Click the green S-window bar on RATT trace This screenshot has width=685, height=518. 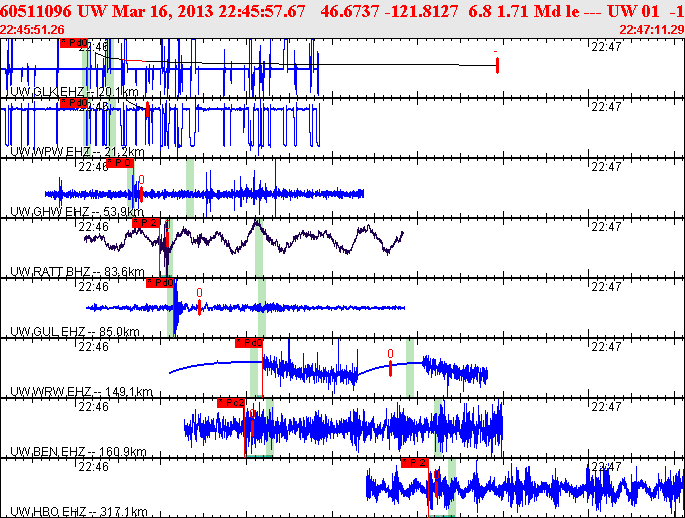point(259,248)
